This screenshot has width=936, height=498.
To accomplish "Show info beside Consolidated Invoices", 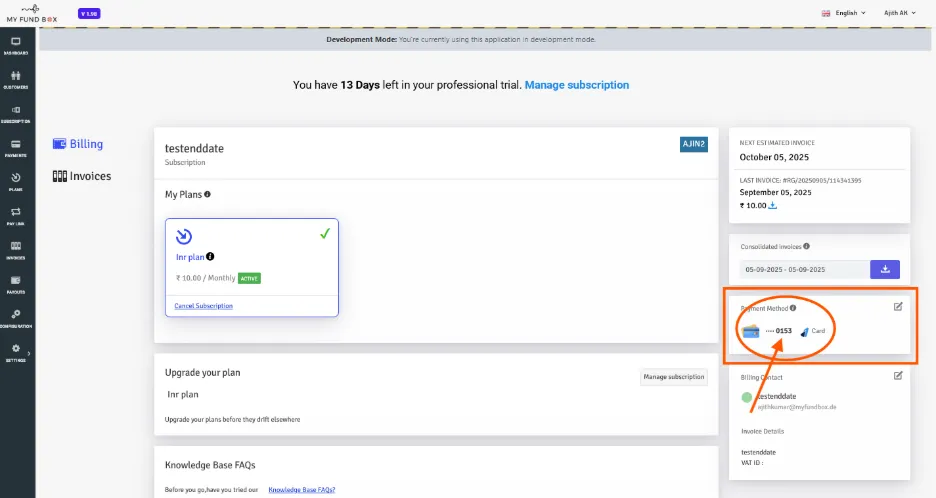I will pyautogui.click(x=806, y=246).
